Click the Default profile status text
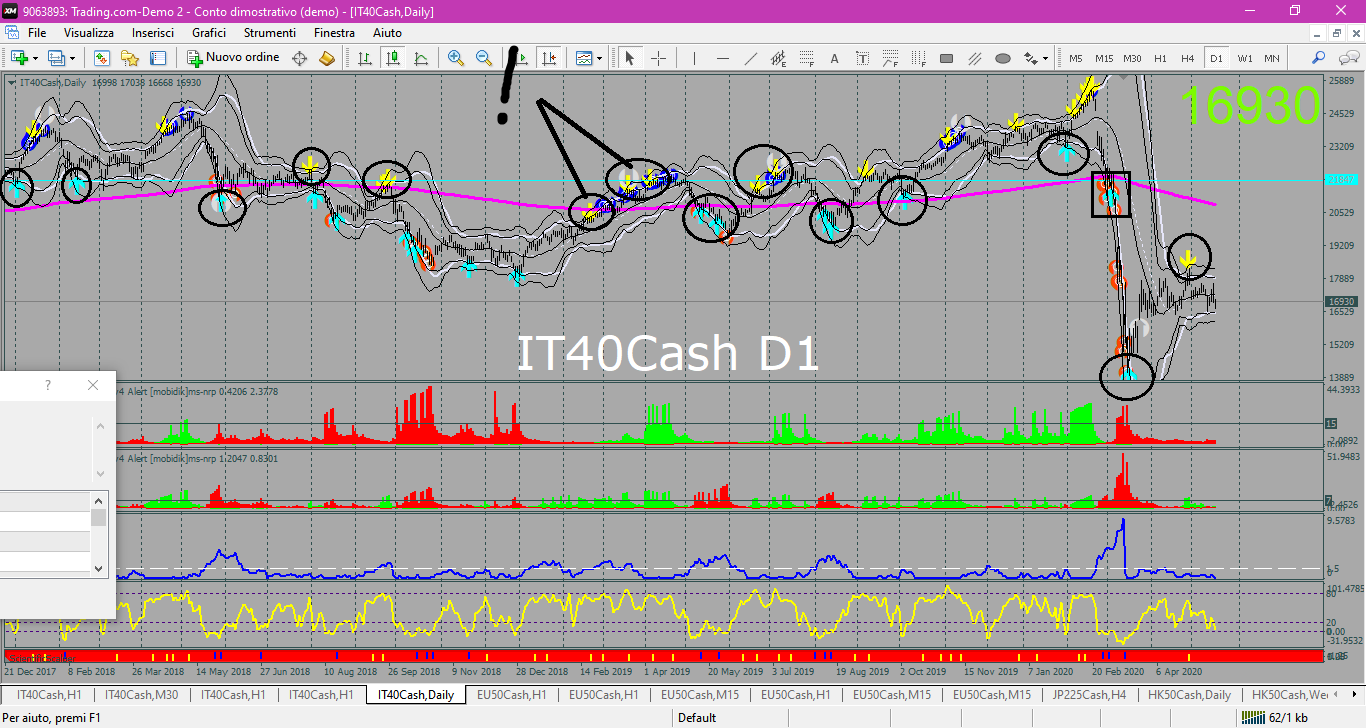 697,717
